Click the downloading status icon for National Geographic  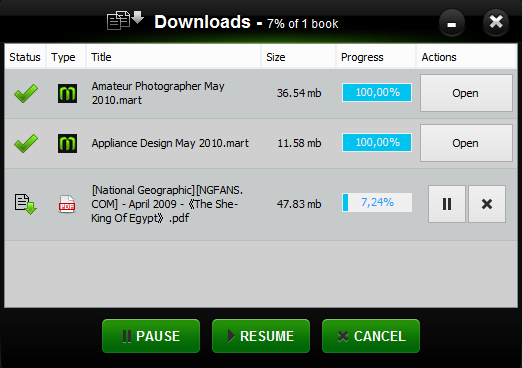tap(26, 204)
